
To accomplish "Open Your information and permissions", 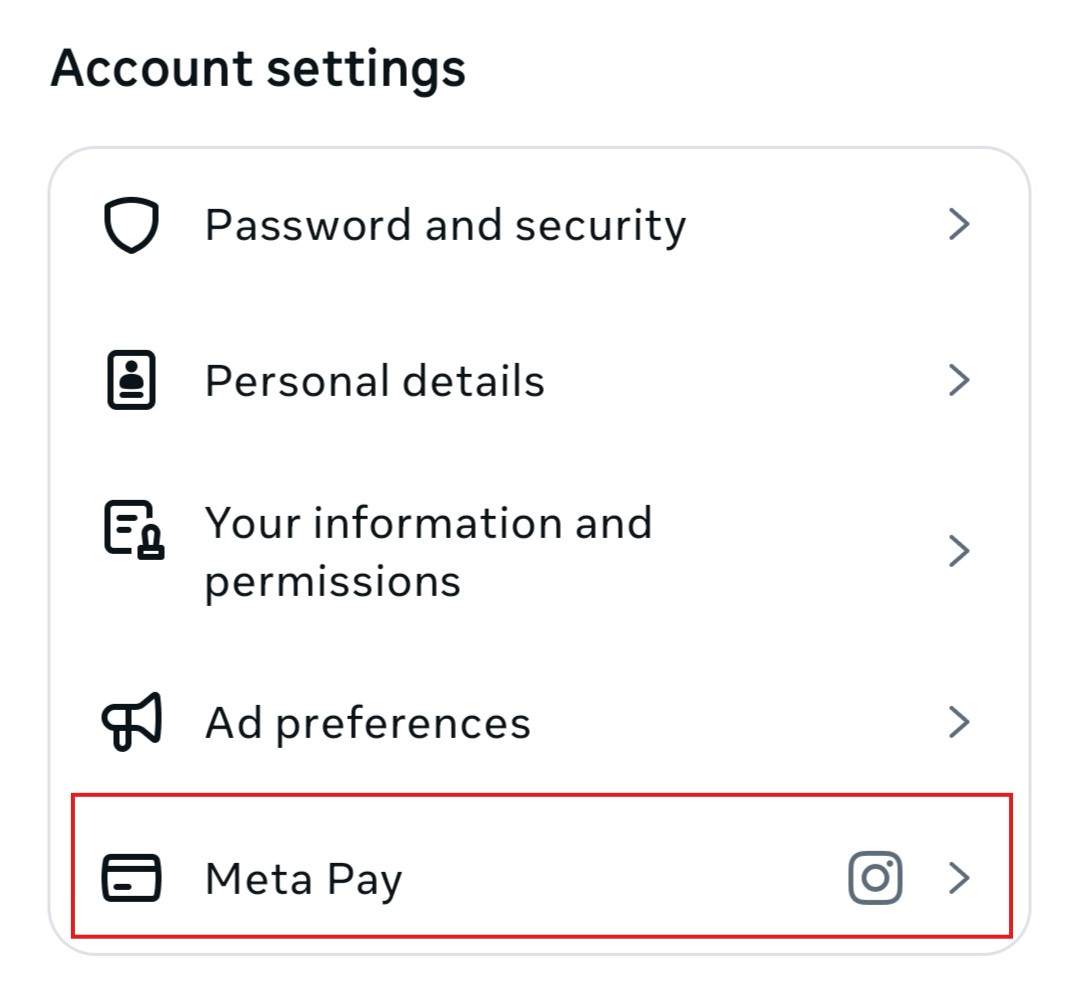I will point(429,550).
